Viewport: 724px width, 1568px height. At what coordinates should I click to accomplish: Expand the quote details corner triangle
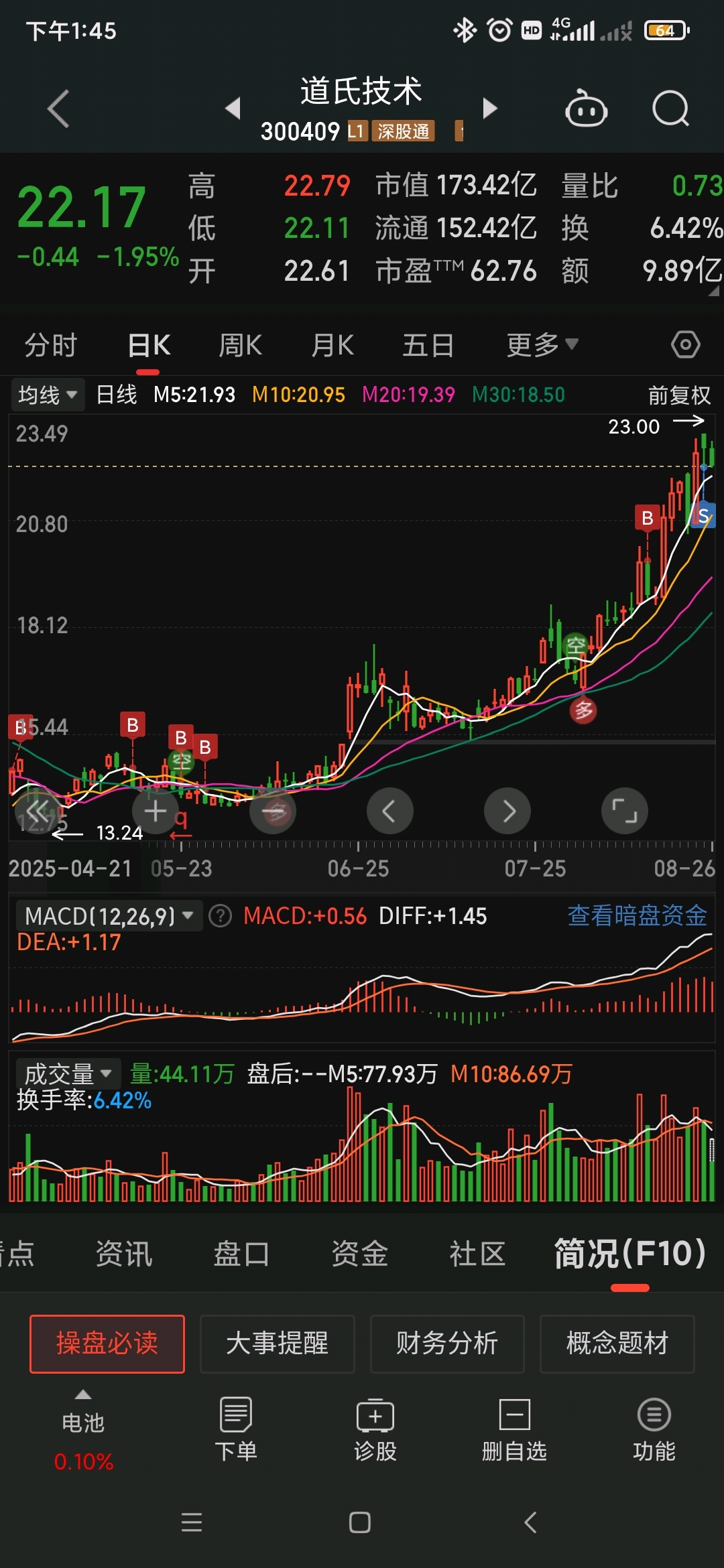713,291
